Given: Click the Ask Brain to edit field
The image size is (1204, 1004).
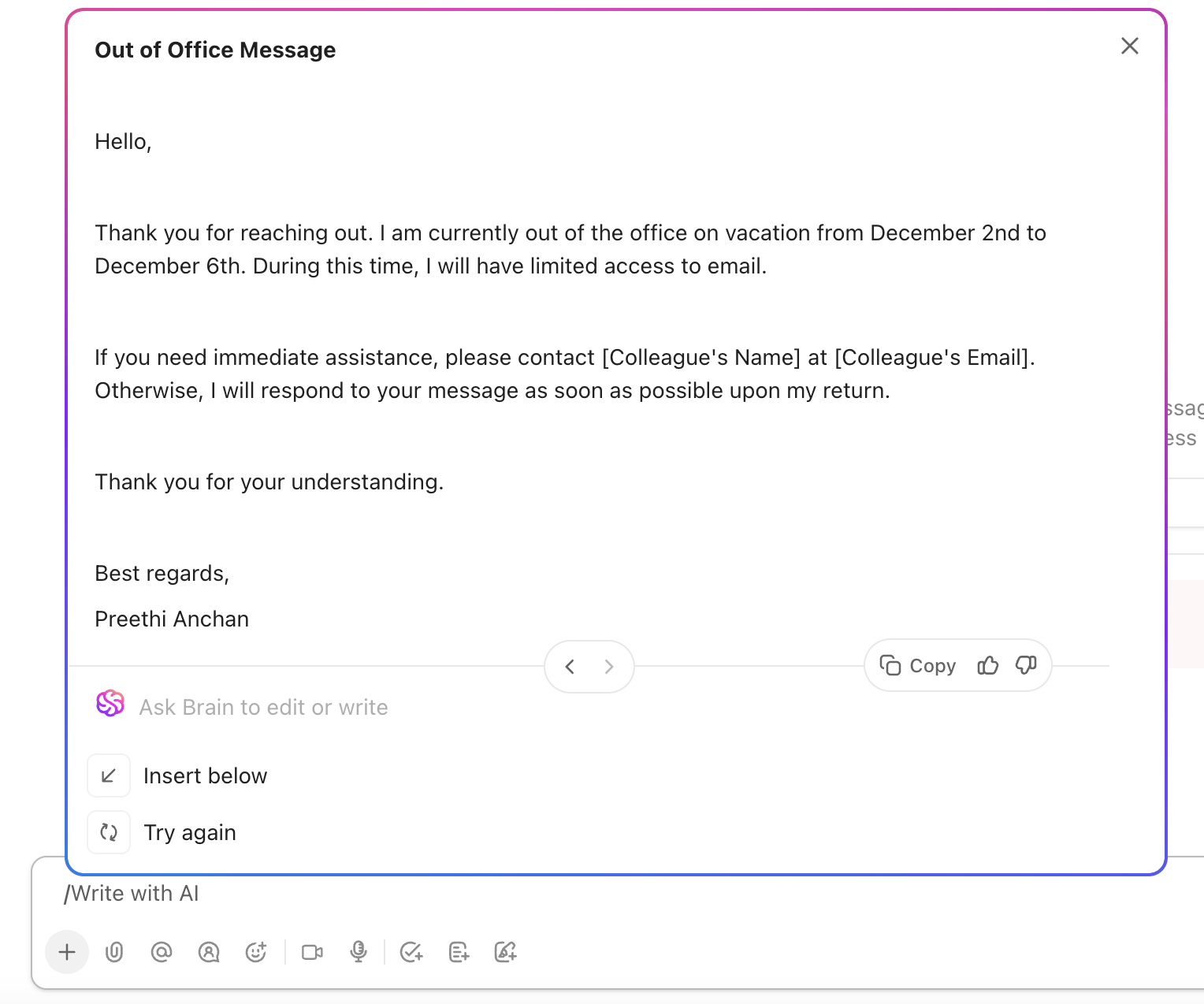Looking at the screenshot, I should (x=264, y=706).
